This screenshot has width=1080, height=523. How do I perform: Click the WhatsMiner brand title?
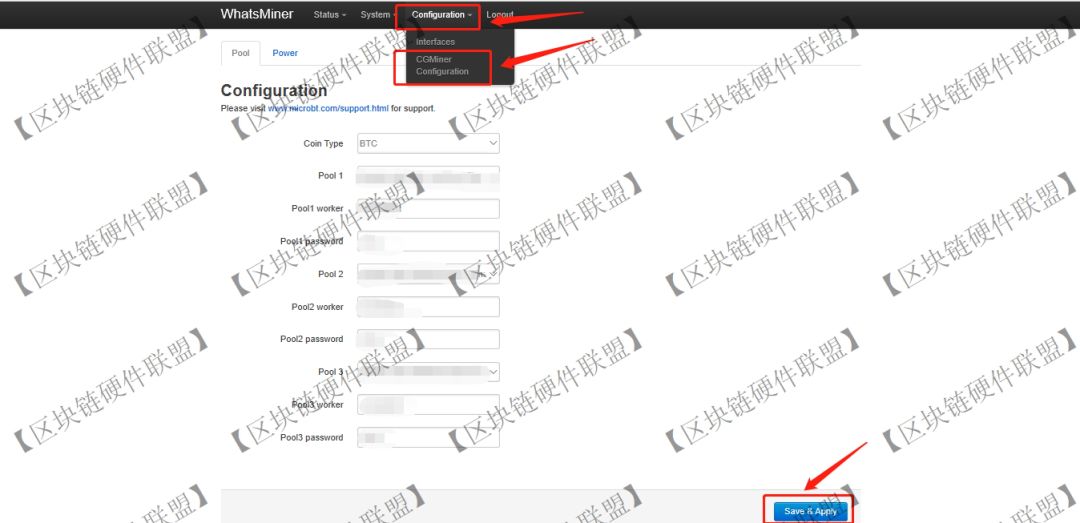256,14
